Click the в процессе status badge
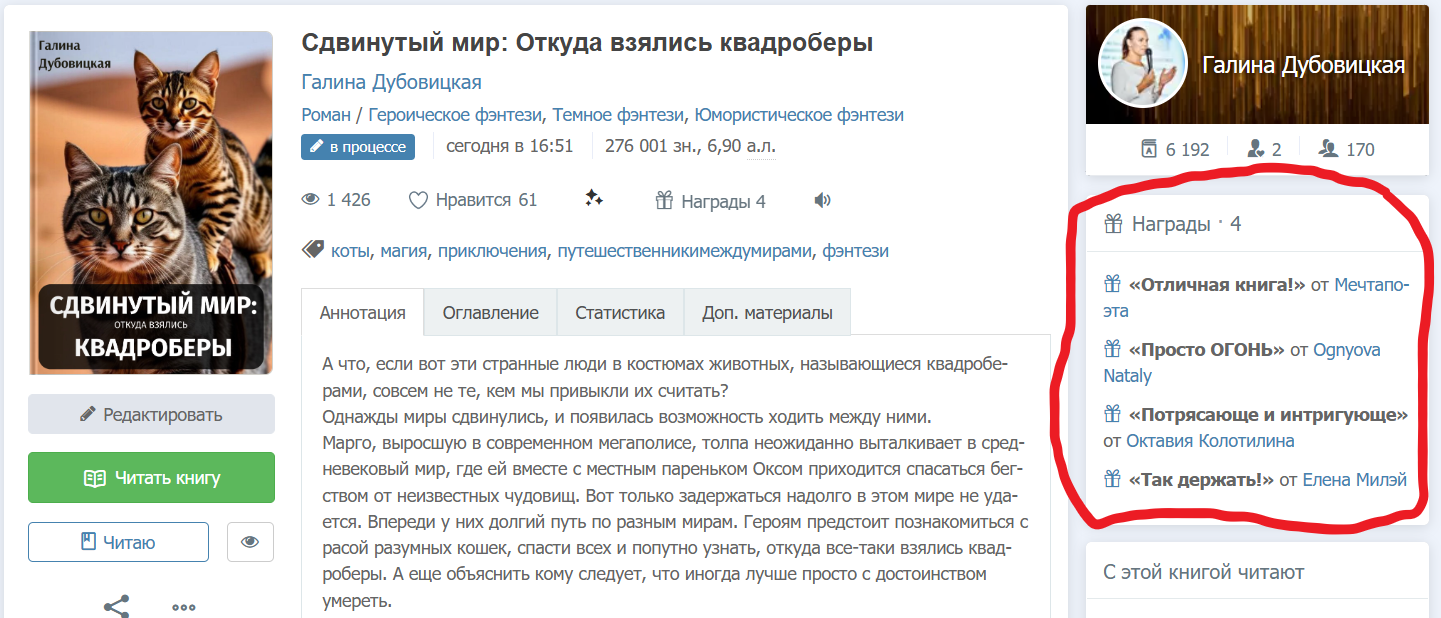 [358, 147]
